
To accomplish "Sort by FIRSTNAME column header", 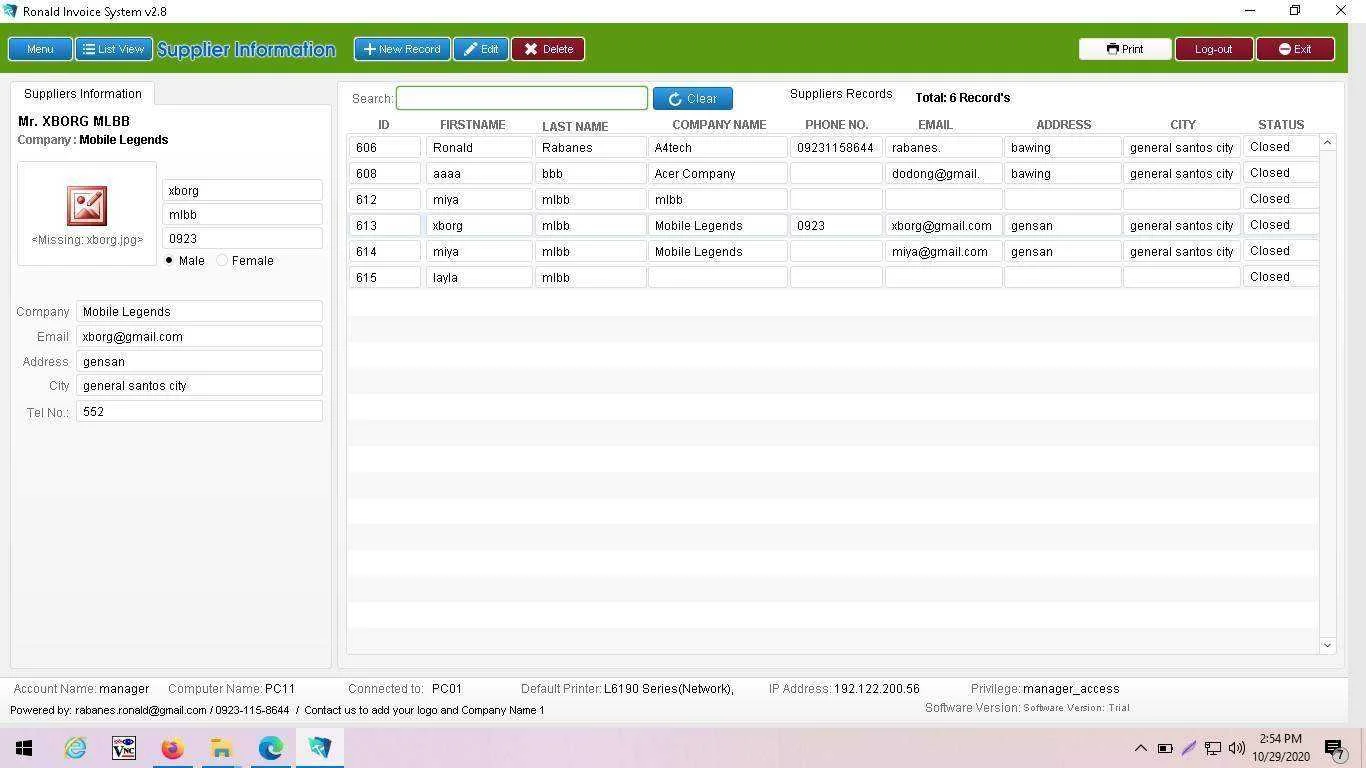I will pos(473,125).
